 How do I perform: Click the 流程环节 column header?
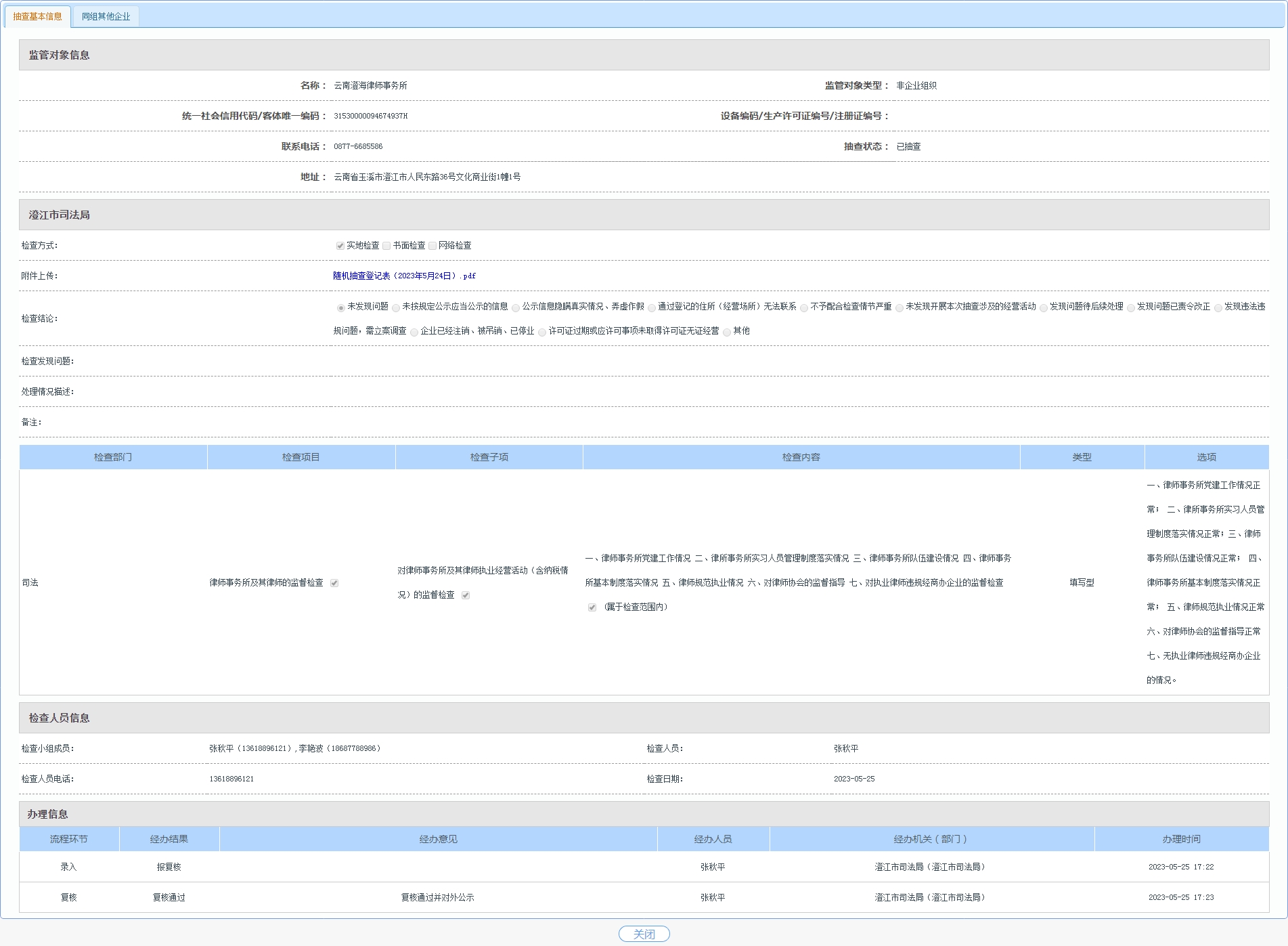(69, 839)
